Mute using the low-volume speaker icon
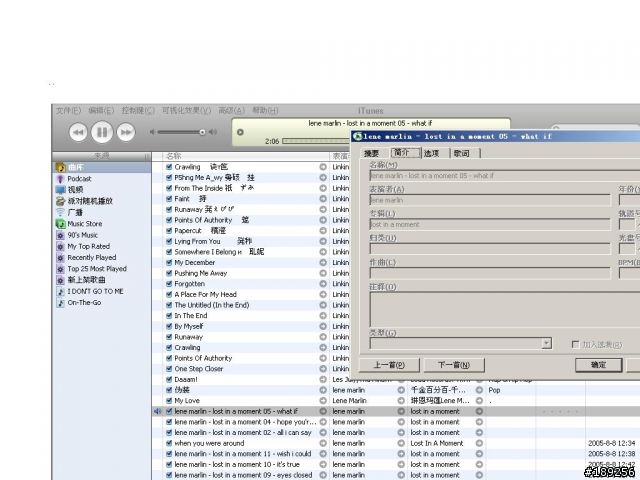The image size is (640, 480). pos(152,132)
